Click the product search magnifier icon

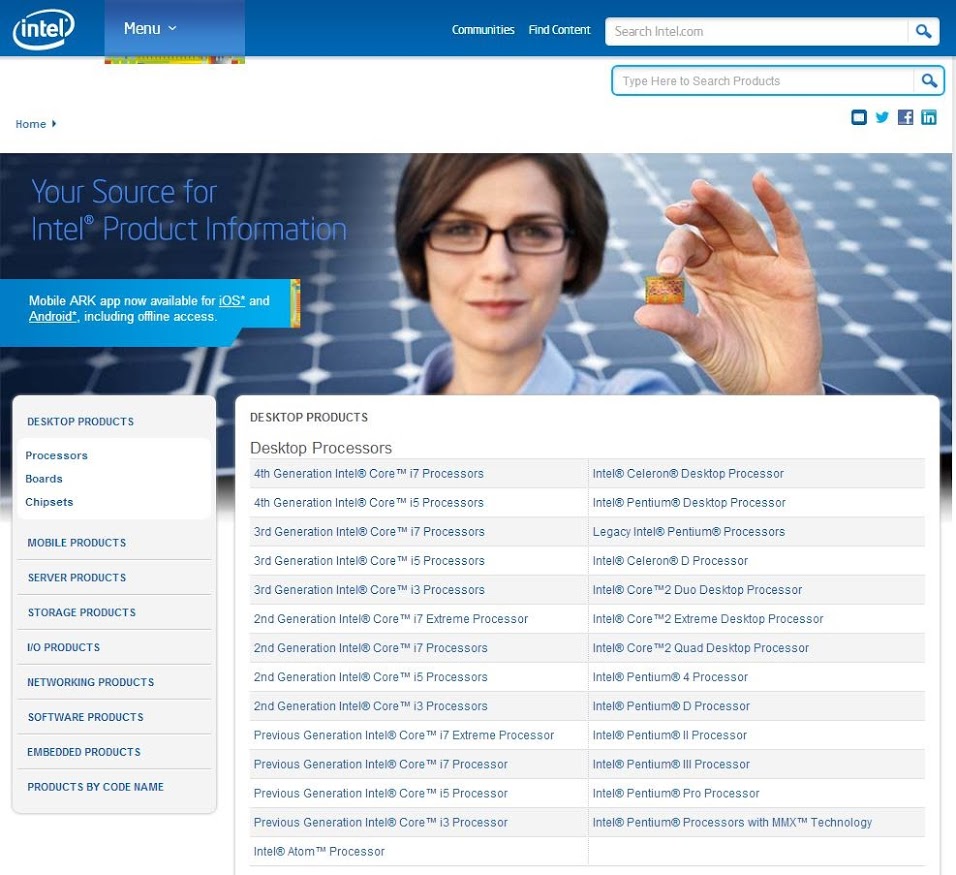click(x=929, y=80)
